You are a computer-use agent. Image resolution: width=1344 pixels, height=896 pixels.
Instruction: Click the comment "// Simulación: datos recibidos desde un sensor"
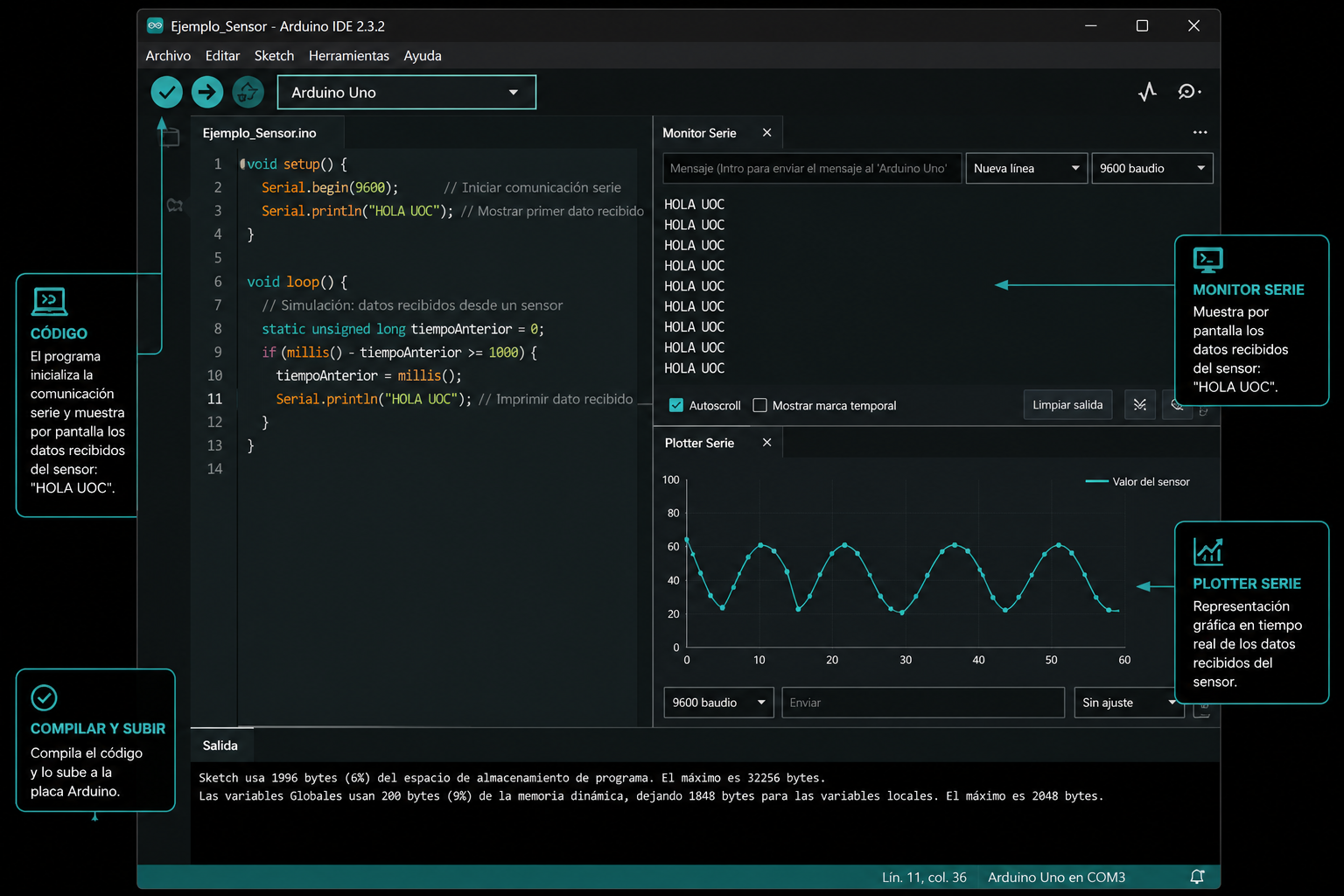coord(412,305)
